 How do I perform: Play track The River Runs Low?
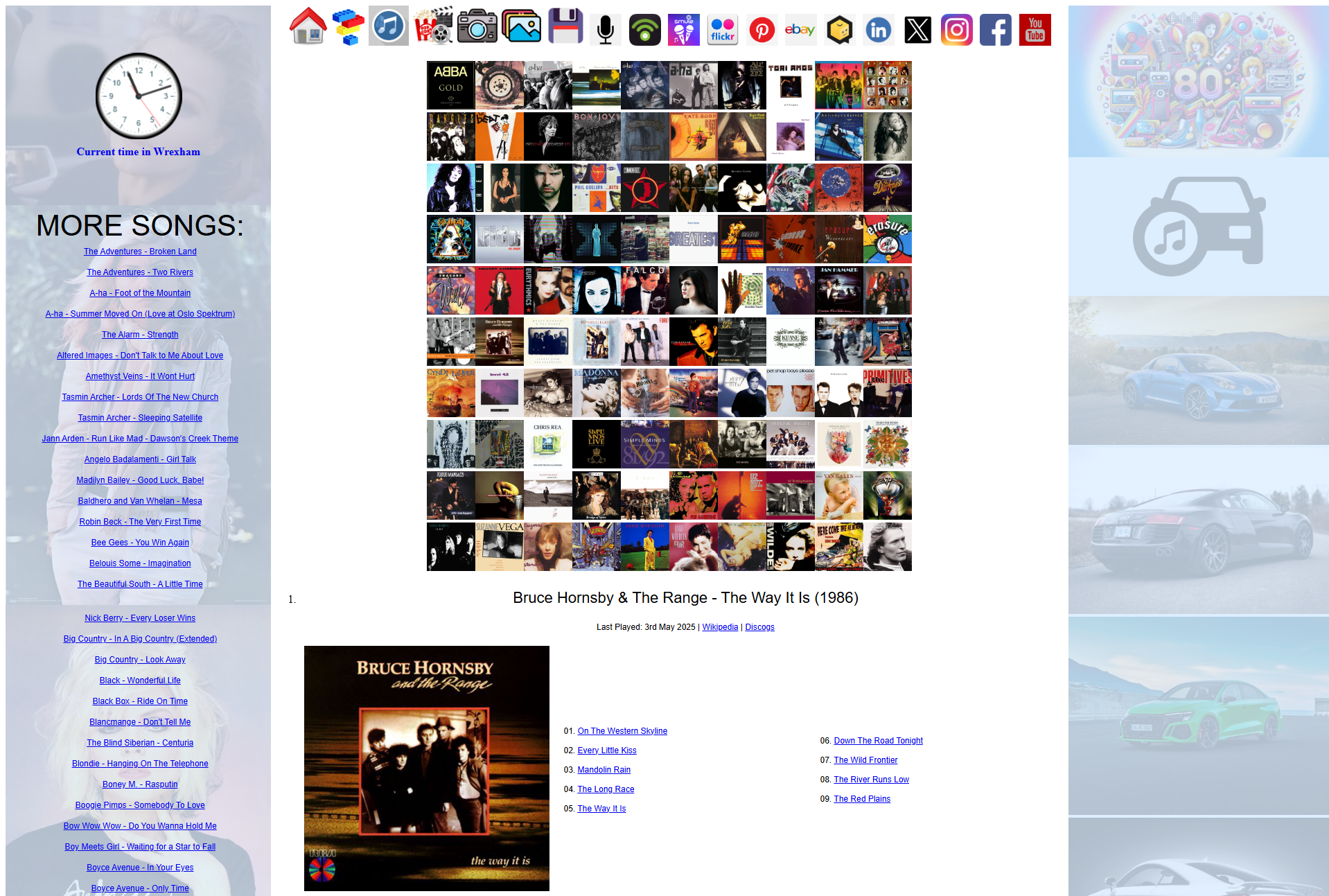(x=872, y=780)
